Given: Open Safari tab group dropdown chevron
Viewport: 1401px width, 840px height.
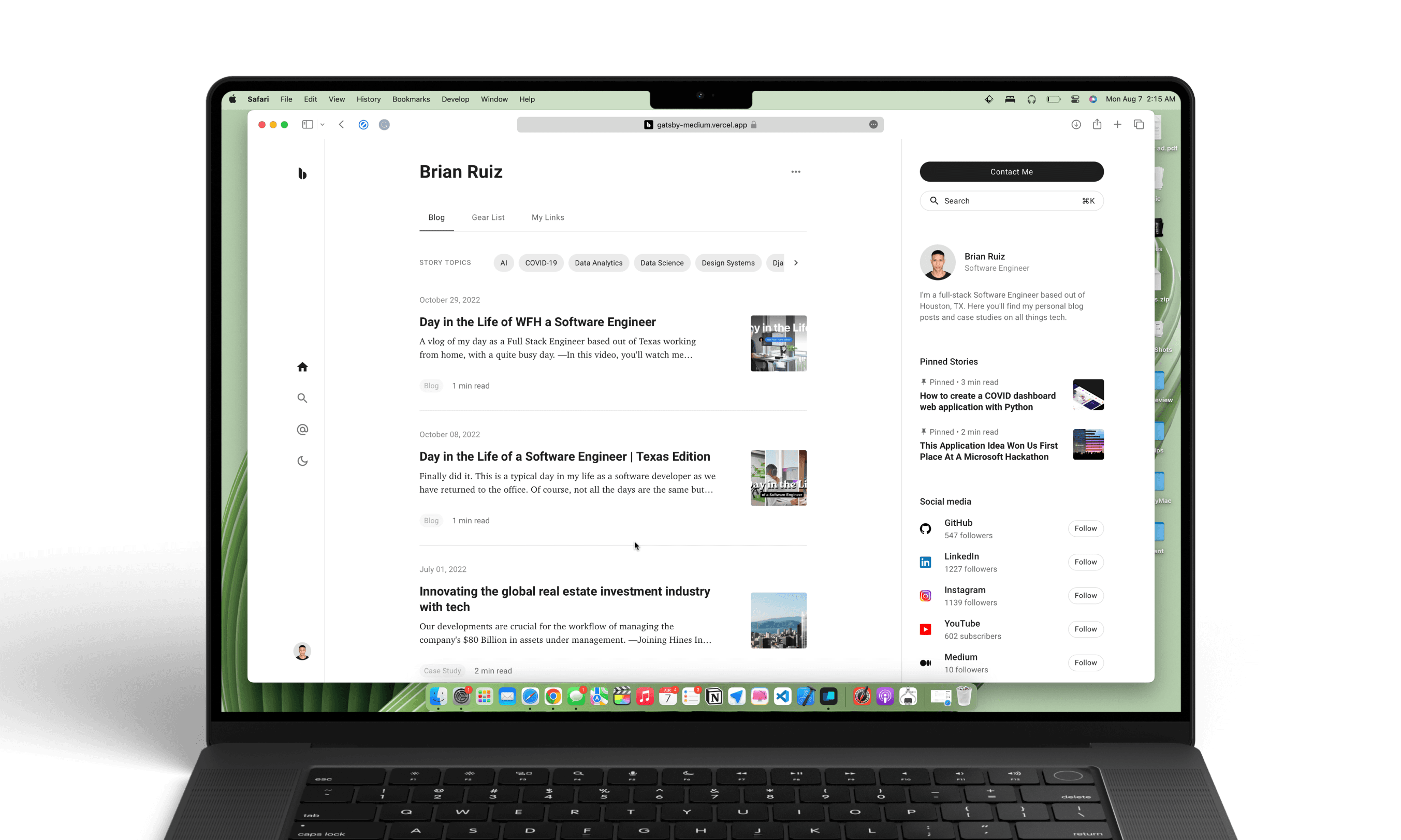Looking at the screenshot, I should [322, 125].
